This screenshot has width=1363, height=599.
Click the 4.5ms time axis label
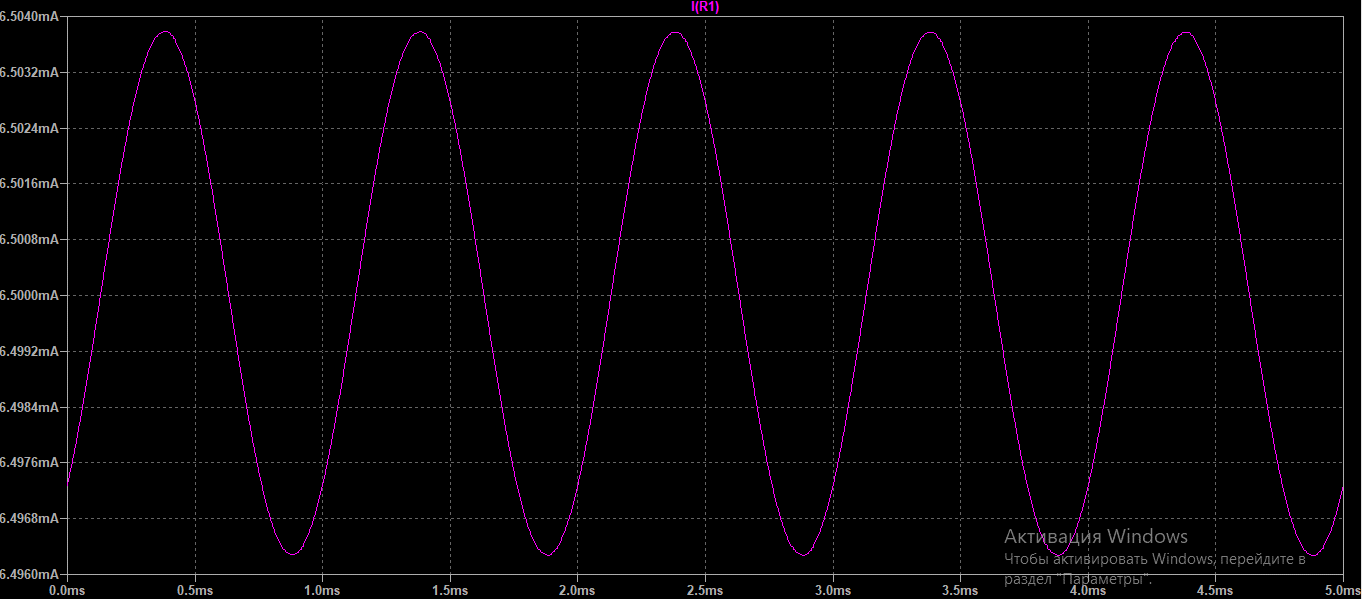(x=1215, y=591)
